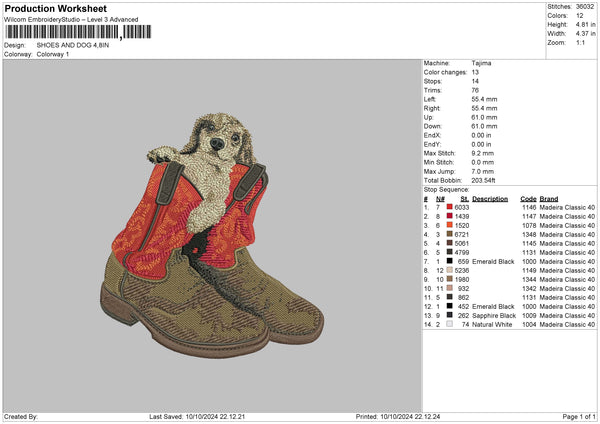Click the Code column header
Screen dimensions: 600x424
click(528, 198)
